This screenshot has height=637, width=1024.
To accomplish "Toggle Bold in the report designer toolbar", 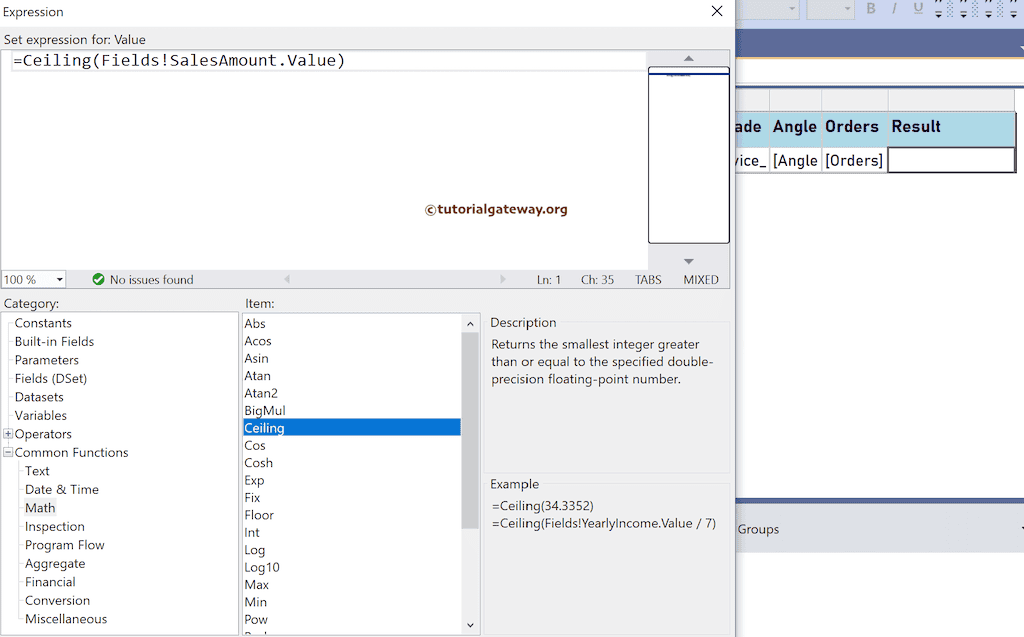I will [x=871, y=8].
